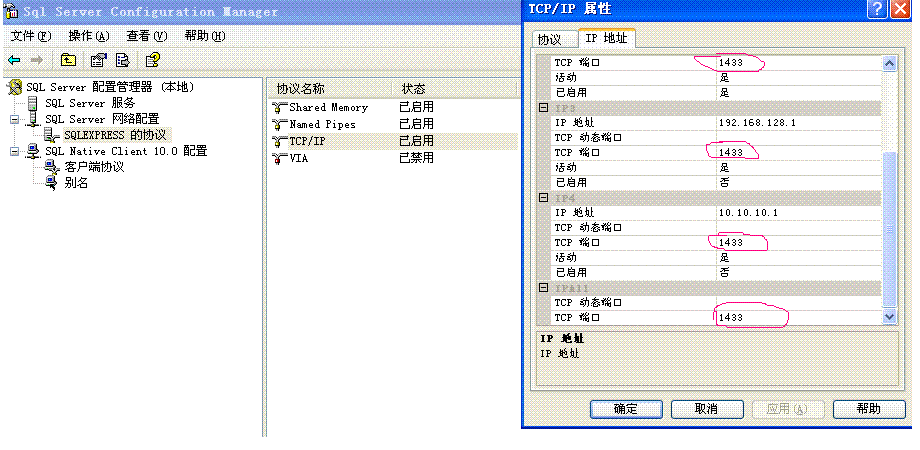Click the 别名 node icon
Image resolution: width=920 pixels, height=450 pixels.
52,183
